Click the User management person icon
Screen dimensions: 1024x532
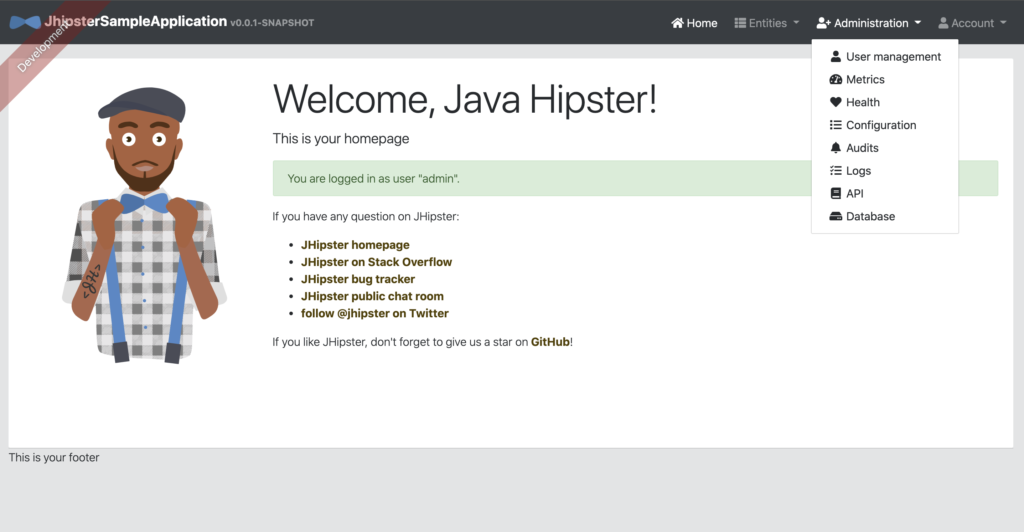pos(835,56)
